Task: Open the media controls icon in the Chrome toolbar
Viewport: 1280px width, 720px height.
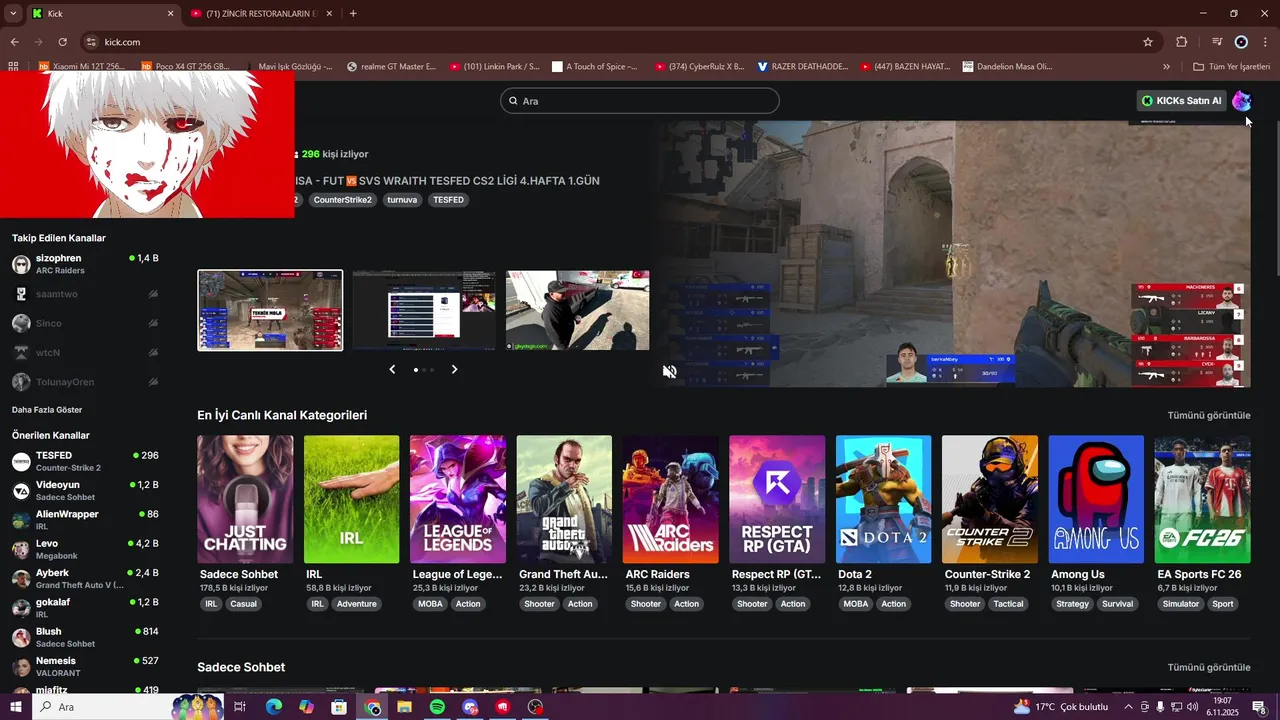Action: click(x=1217, y=42)
